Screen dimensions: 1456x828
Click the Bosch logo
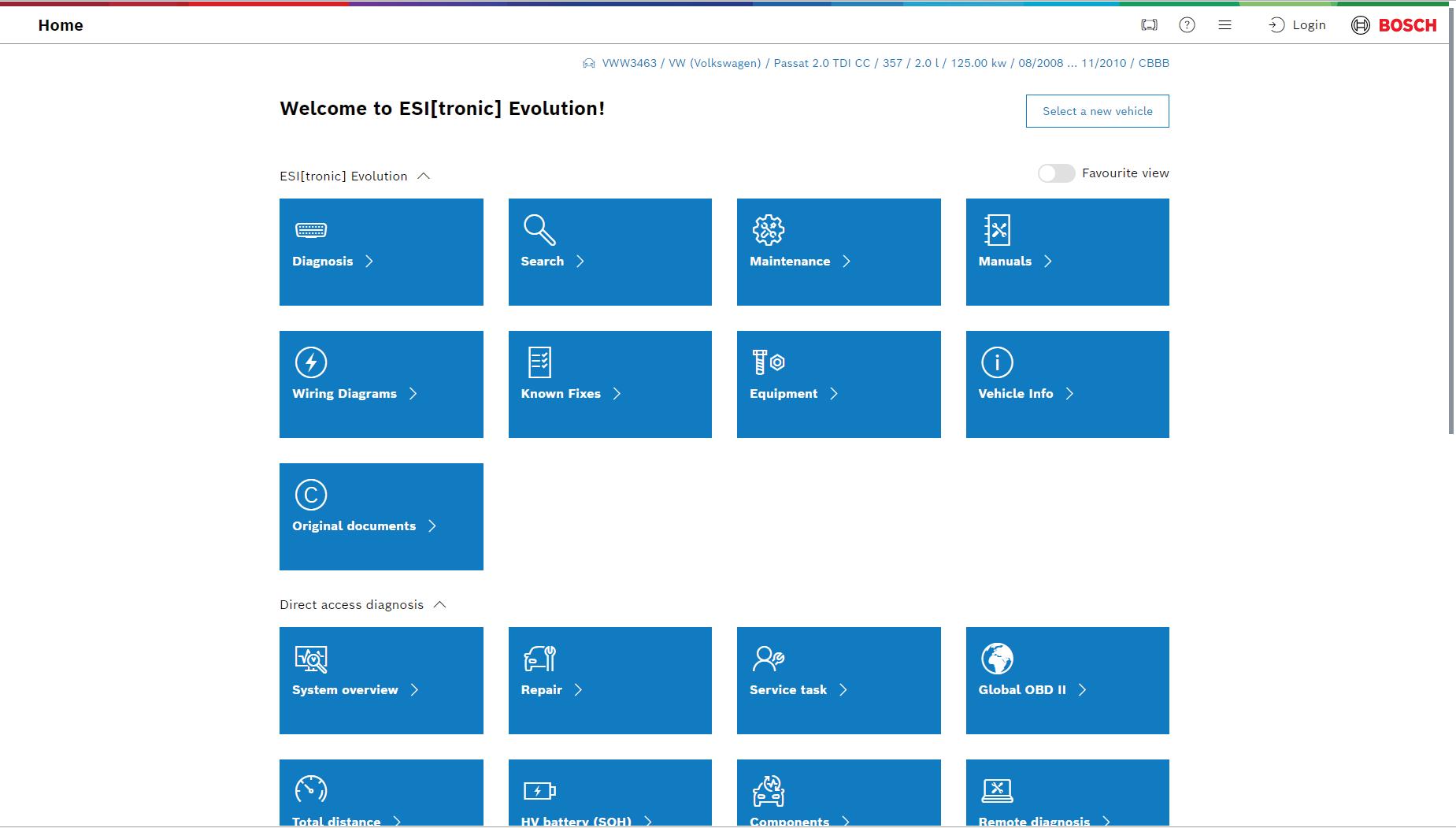coord(1394,25)
